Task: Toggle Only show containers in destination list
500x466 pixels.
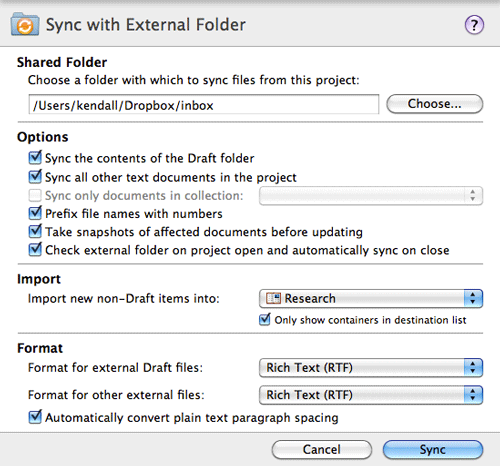Action: [265, 319]
